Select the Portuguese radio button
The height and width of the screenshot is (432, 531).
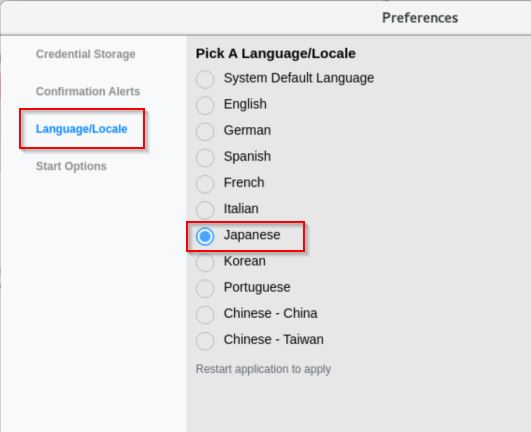pyautogui.click(x=205, y=288)
